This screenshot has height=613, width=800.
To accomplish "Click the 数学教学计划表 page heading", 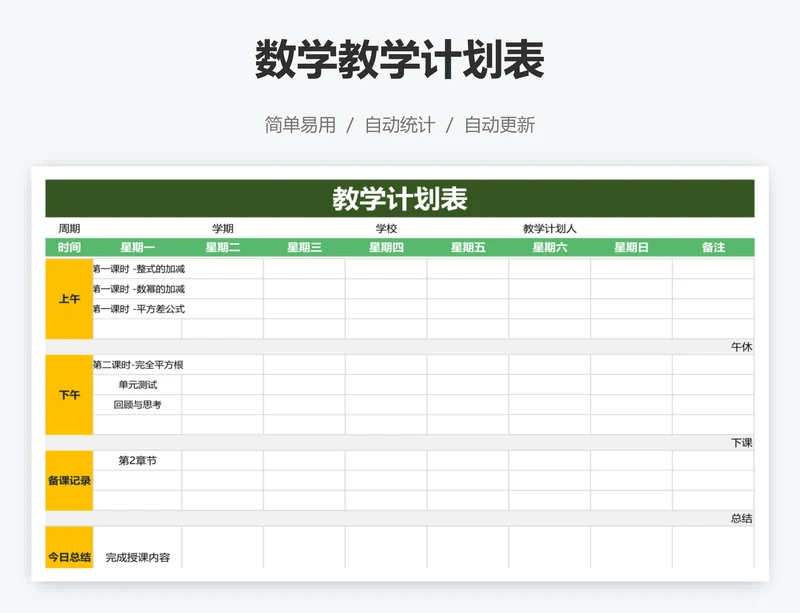I will [x=399, y=60].
